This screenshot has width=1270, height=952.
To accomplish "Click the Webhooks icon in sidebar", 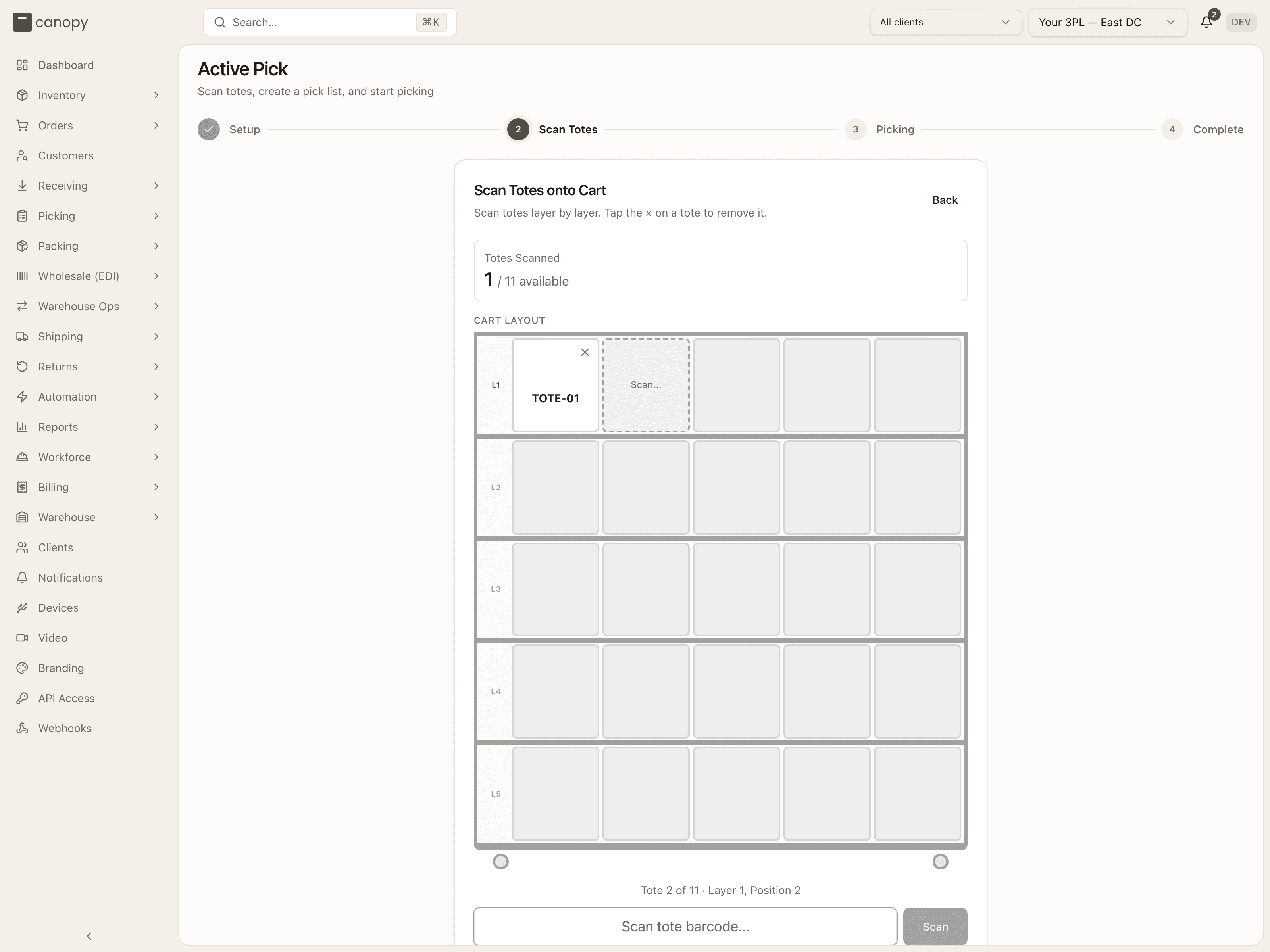I will pyautogui.click(x=22, y=728).
